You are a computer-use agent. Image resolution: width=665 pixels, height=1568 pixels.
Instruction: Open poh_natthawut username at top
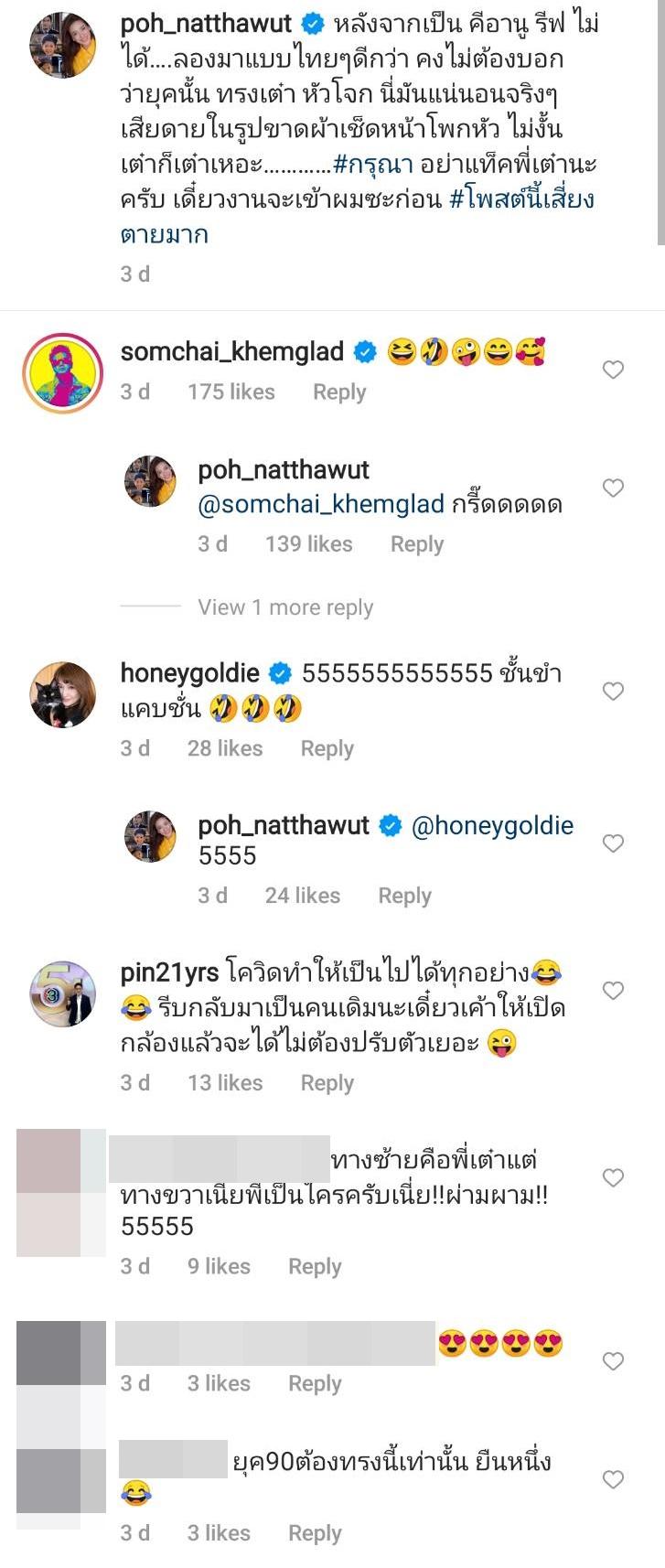pos(206,23)
